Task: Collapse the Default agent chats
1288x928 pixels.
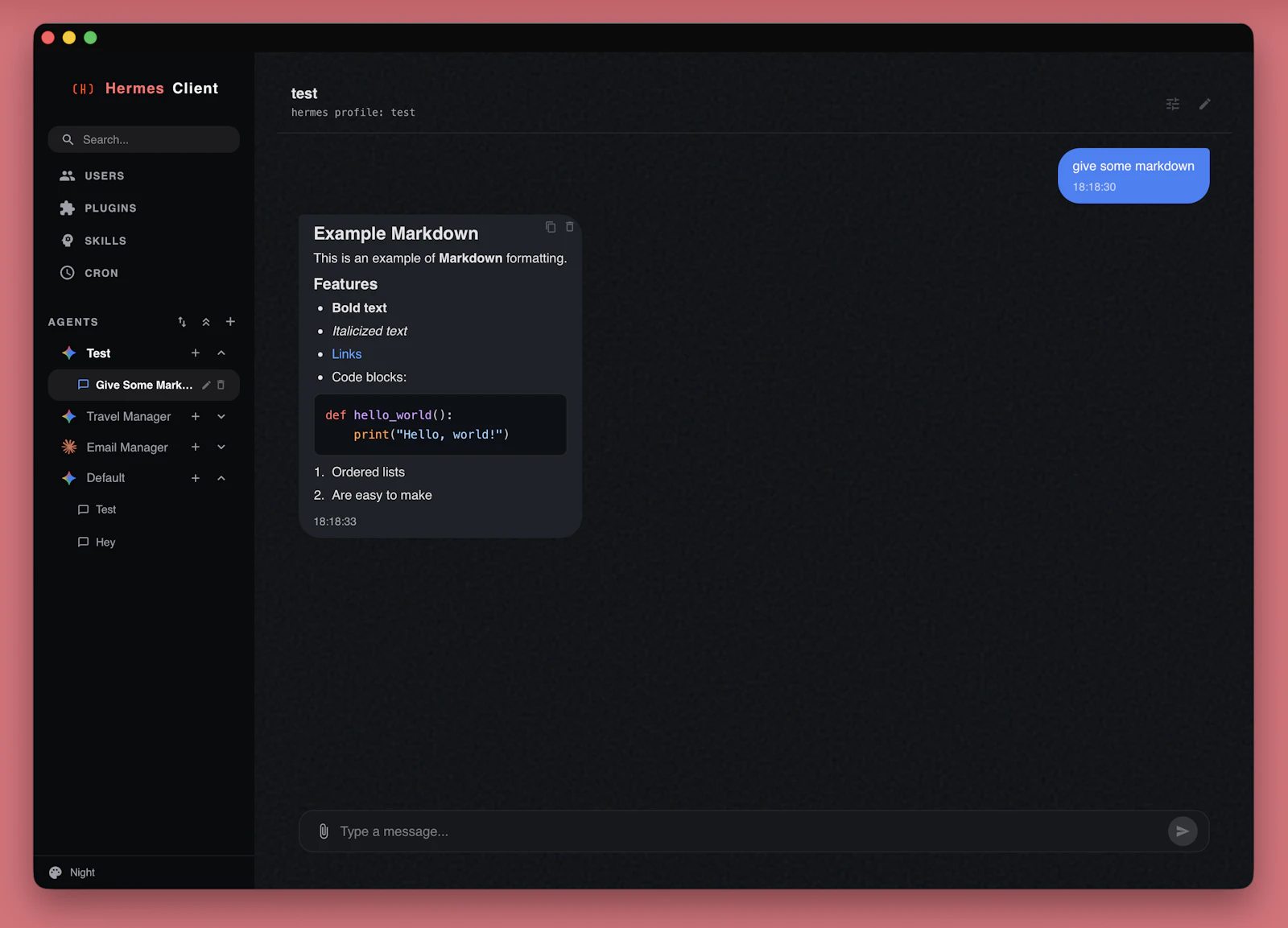Action: [x=221, y=478]
